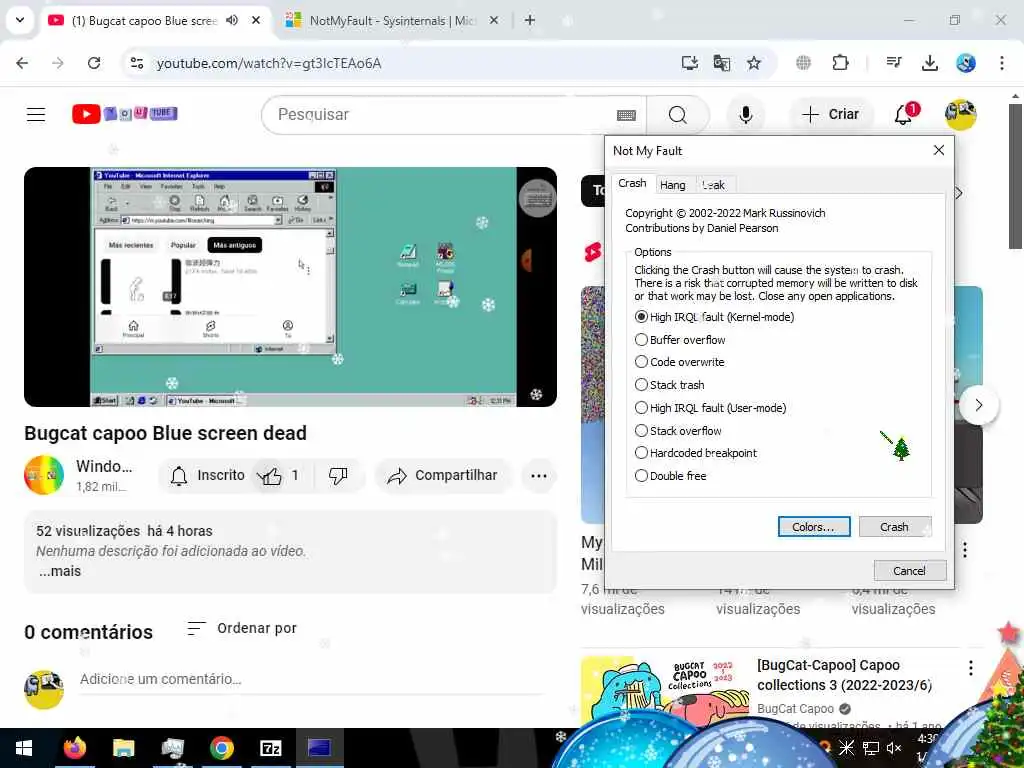Open 7-Zip from the taskbar

coord(270,748)
